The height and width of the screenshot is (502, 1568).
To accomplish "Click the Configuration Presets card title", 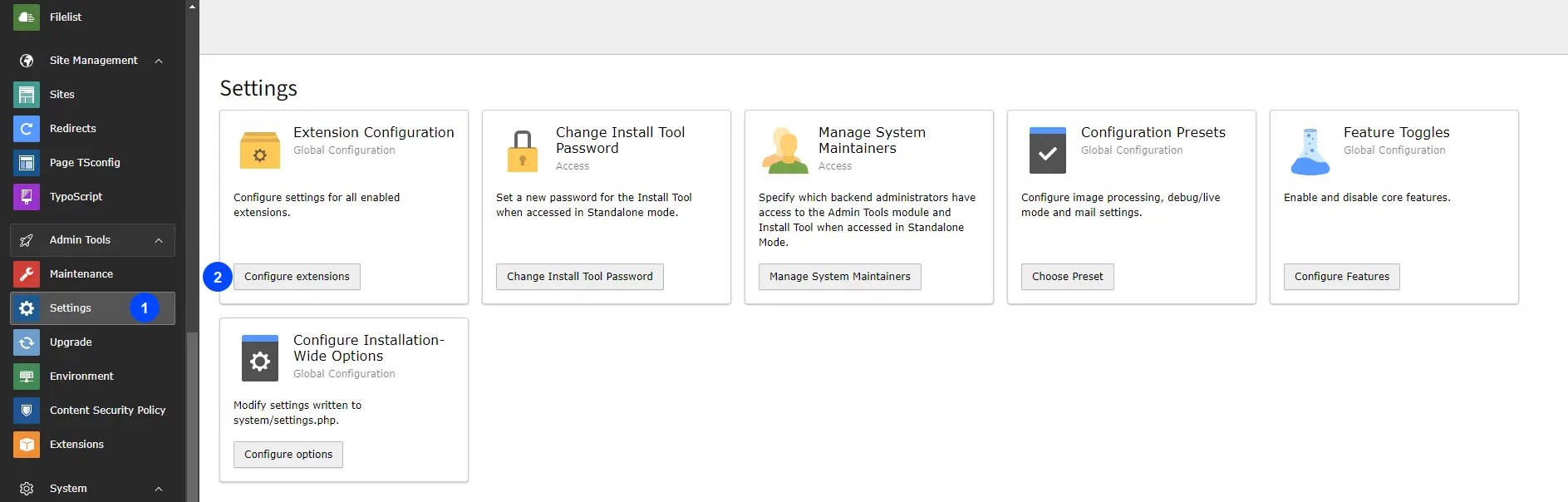I will (1153, 132).
